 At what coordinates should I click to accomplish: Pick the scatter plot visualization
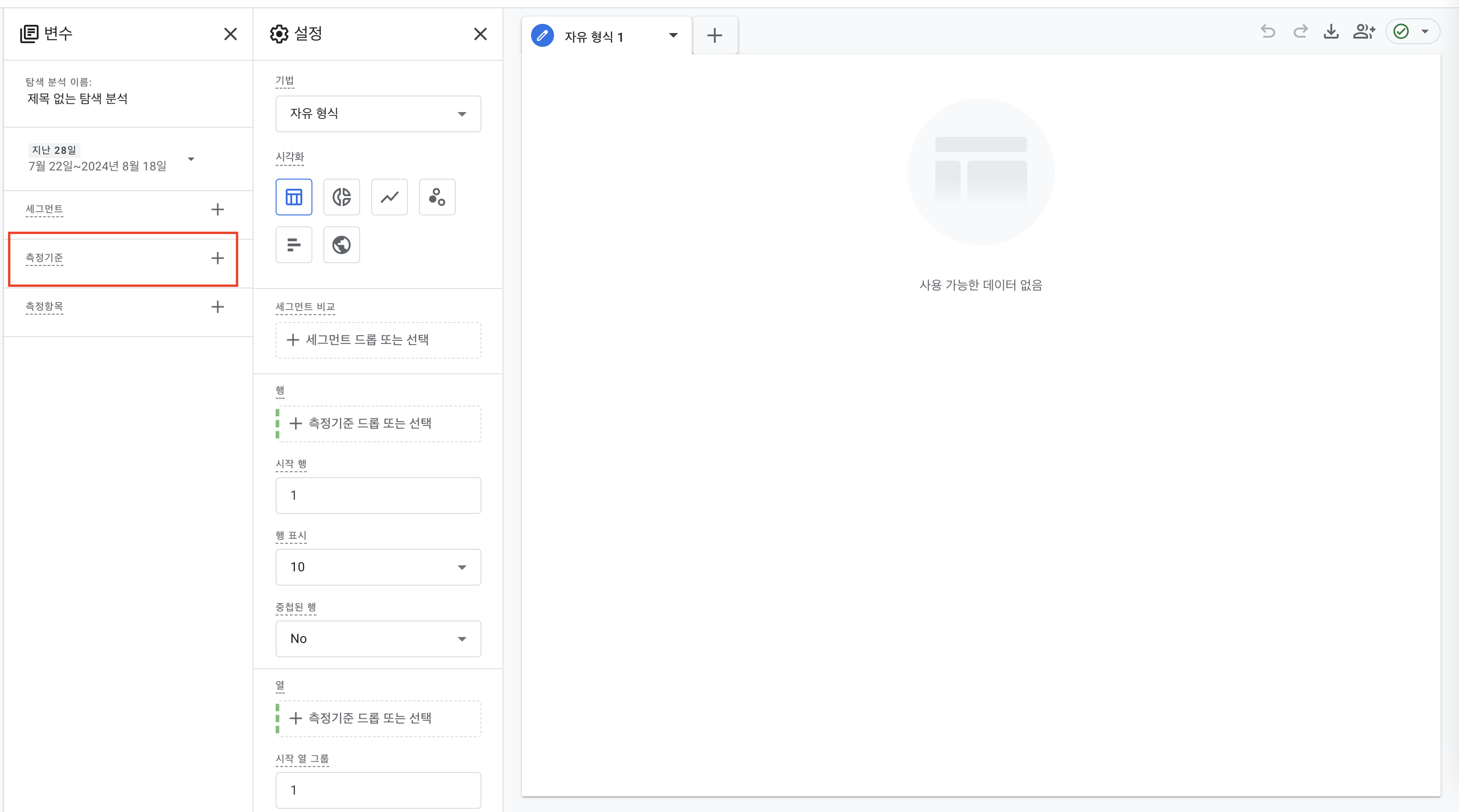pos(437,197)
